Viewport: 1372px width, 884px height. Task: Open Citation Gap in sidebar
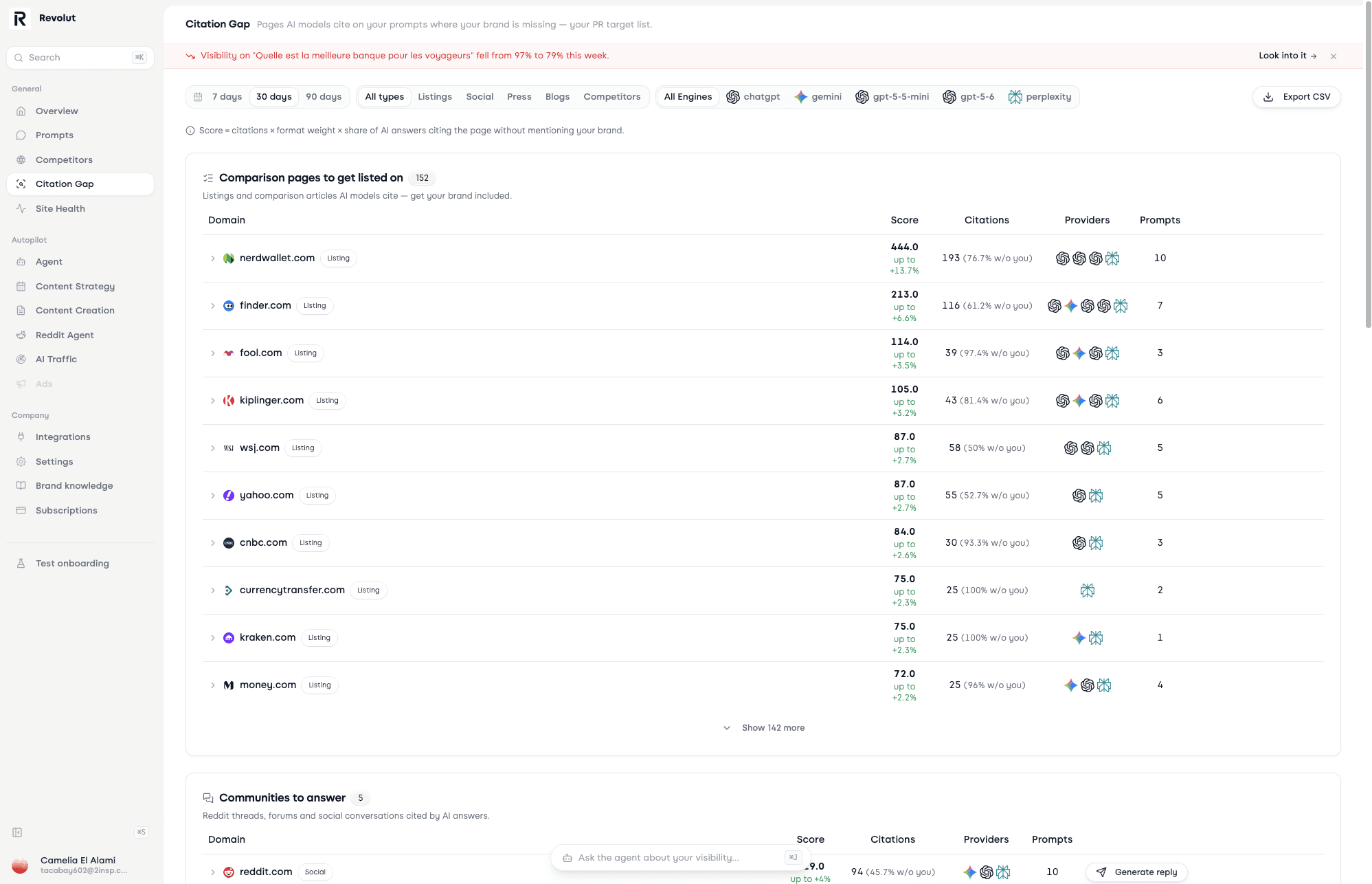click(80, 184)
